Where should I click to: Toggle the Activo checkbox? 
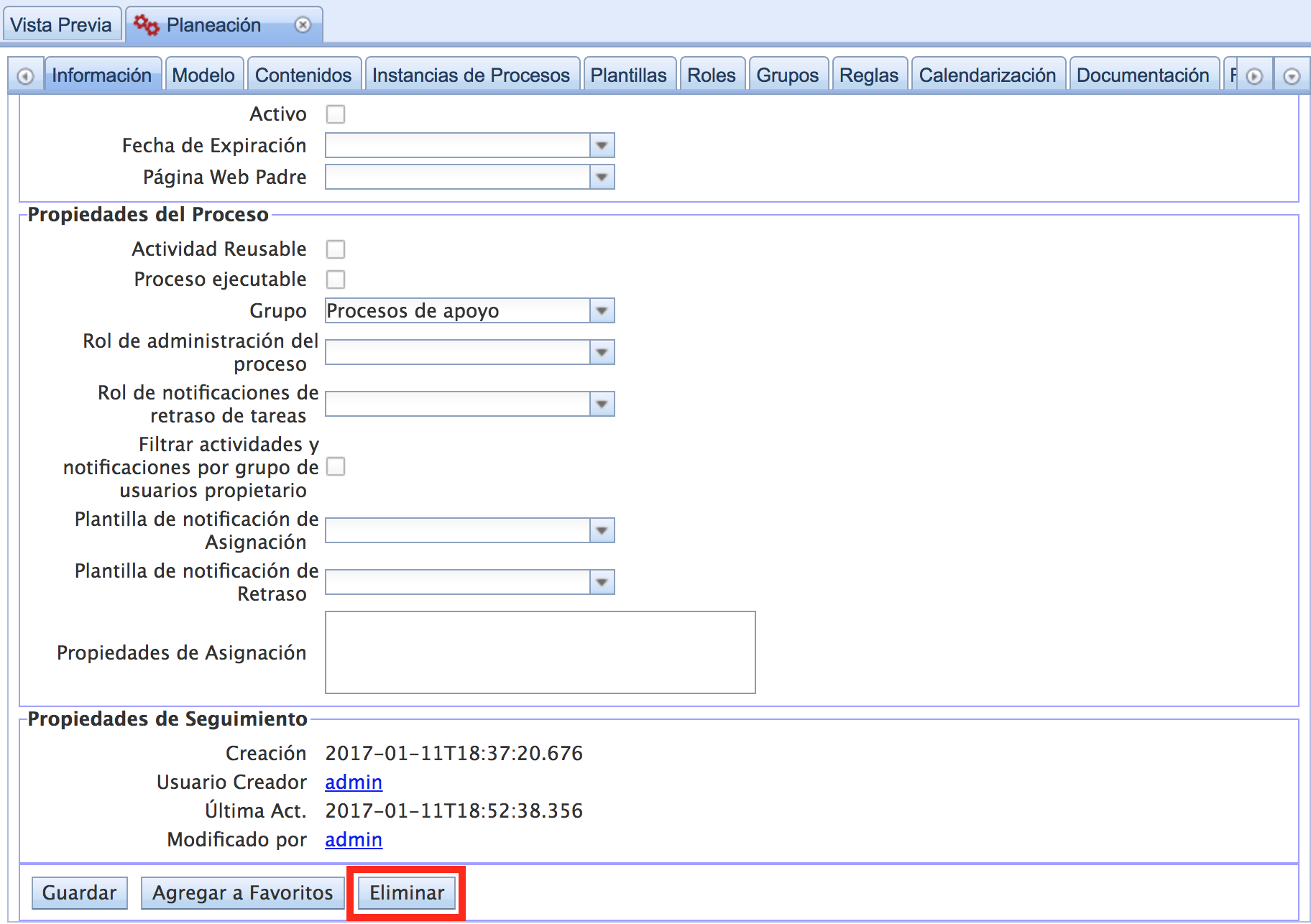point(336,114)
